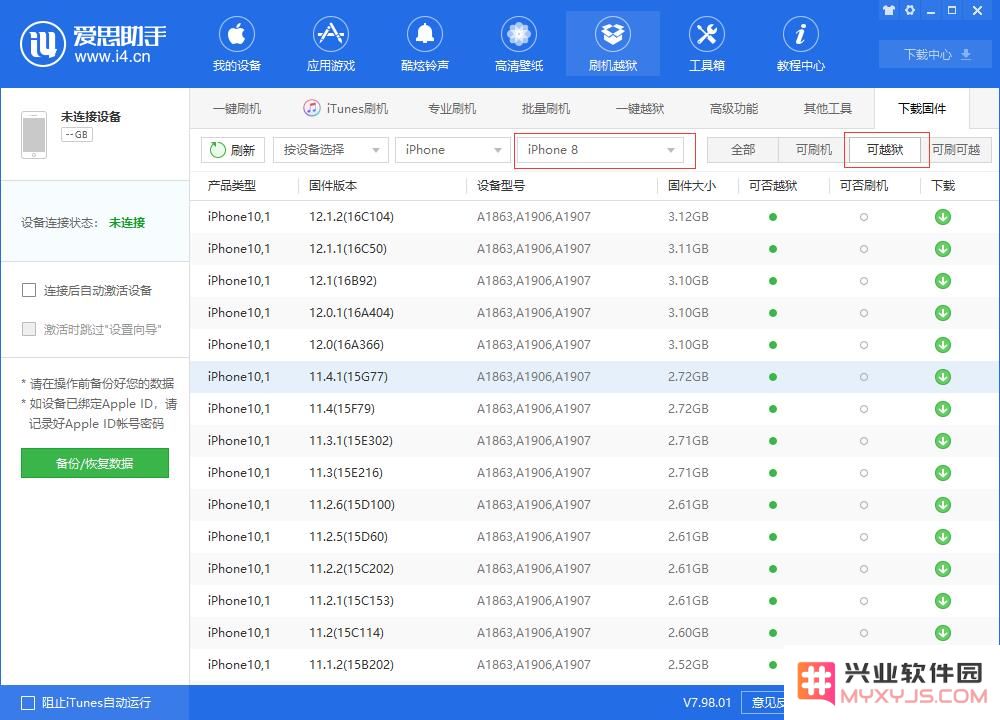
Task: Select row with firmware 11.1.2(15B202)
Action: tap(593, 665)
